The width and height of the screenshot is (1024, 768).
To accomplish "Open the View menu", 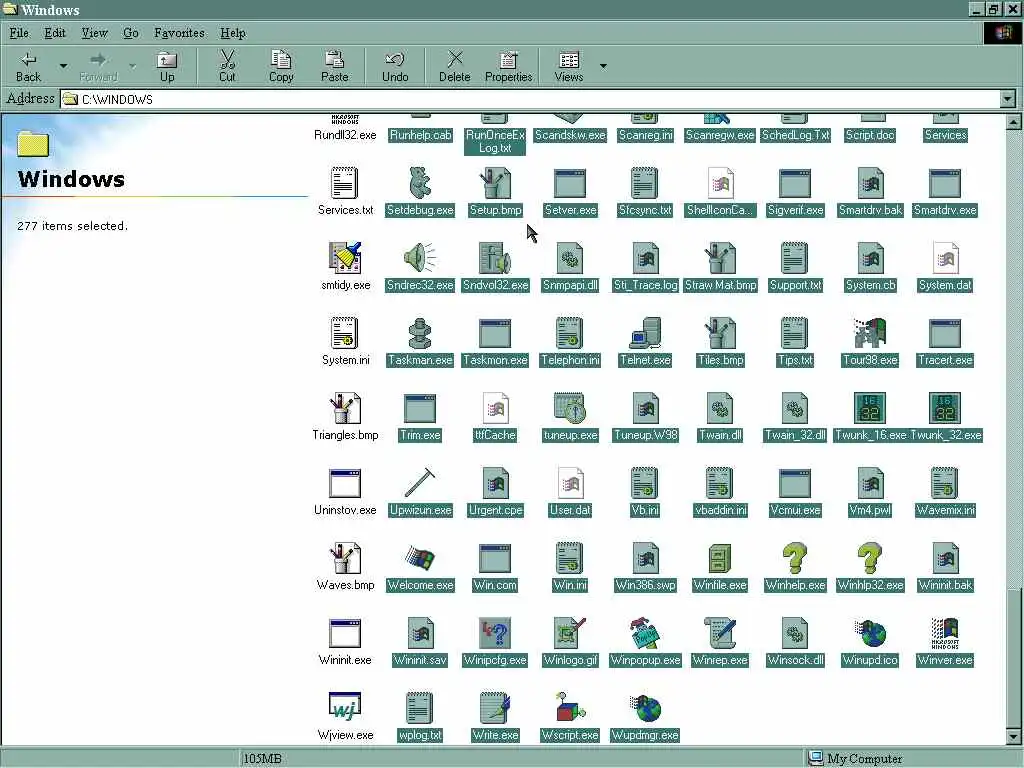I will (x=94, y=33).
